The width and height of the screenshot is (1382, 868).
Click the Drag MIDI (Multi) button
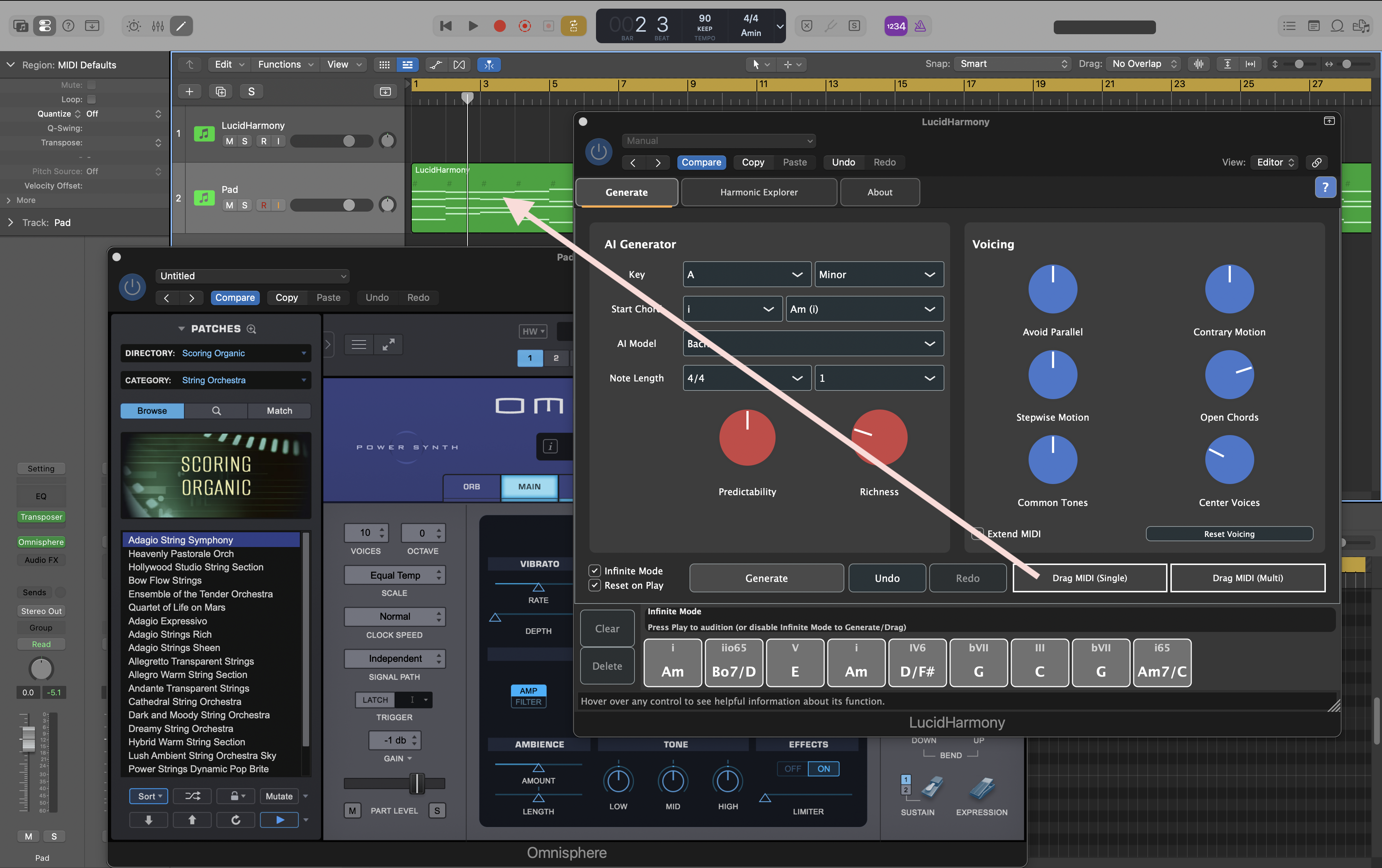pyautogui.click(x=1247, y=578)
